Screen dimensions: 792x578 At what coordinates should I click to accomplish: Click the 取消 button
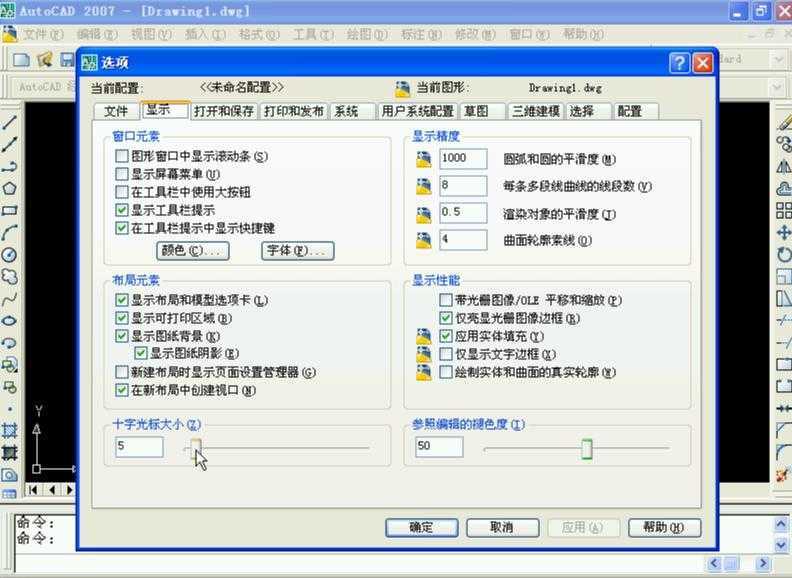point(503,528)
